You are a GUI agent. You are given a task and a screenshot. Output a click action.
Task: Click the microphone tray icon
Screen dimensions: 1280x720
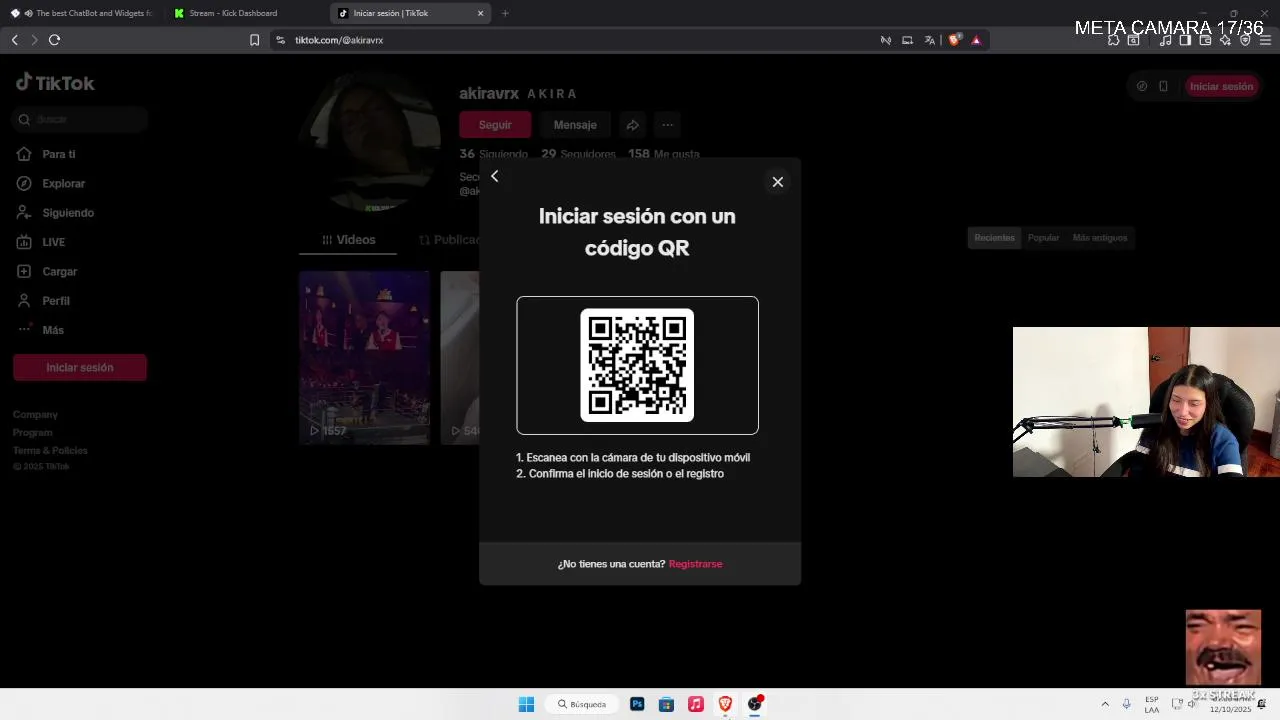1126,704
